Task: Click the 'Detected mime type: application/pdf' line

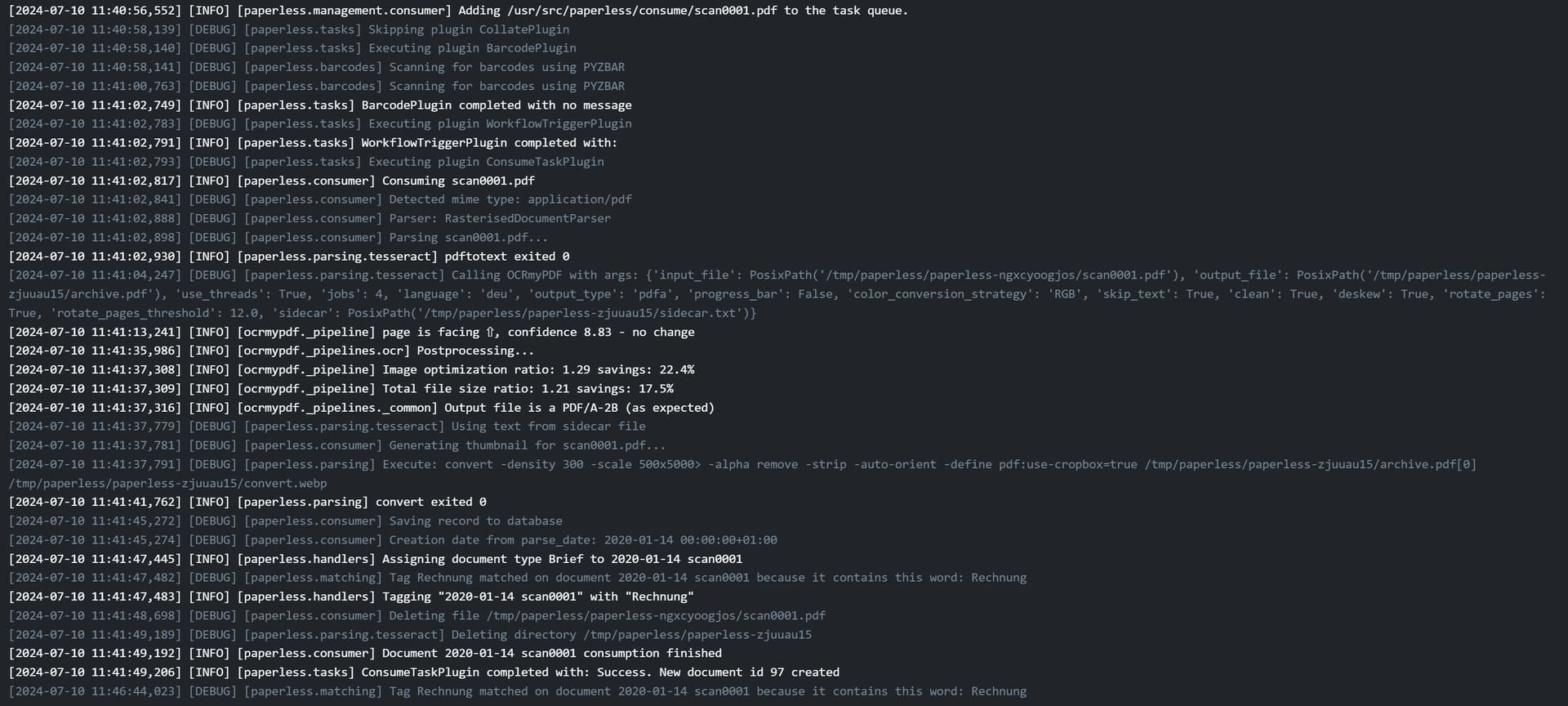Action: (320, 199)
